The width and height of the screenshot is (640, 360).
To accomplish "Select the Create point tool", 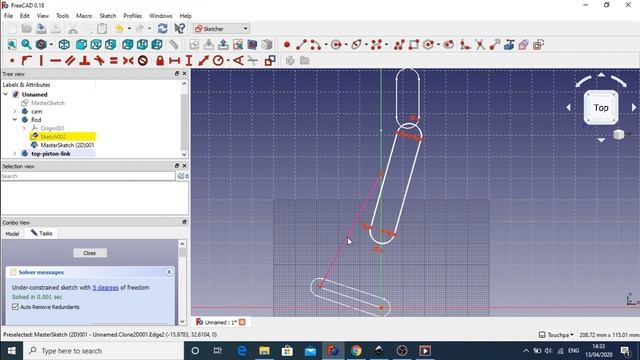I will (287, 45).
